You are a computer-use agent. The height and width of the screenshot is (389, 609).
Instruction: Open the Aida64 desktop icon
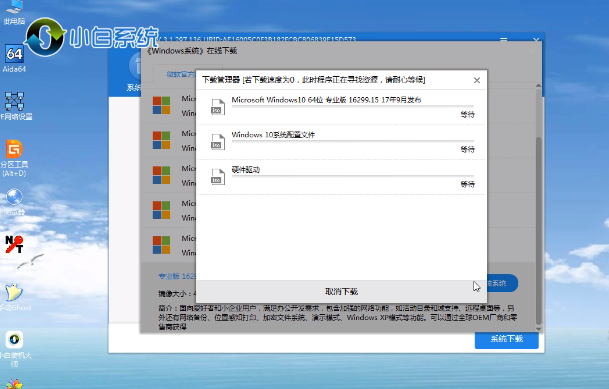click(14, 58)
